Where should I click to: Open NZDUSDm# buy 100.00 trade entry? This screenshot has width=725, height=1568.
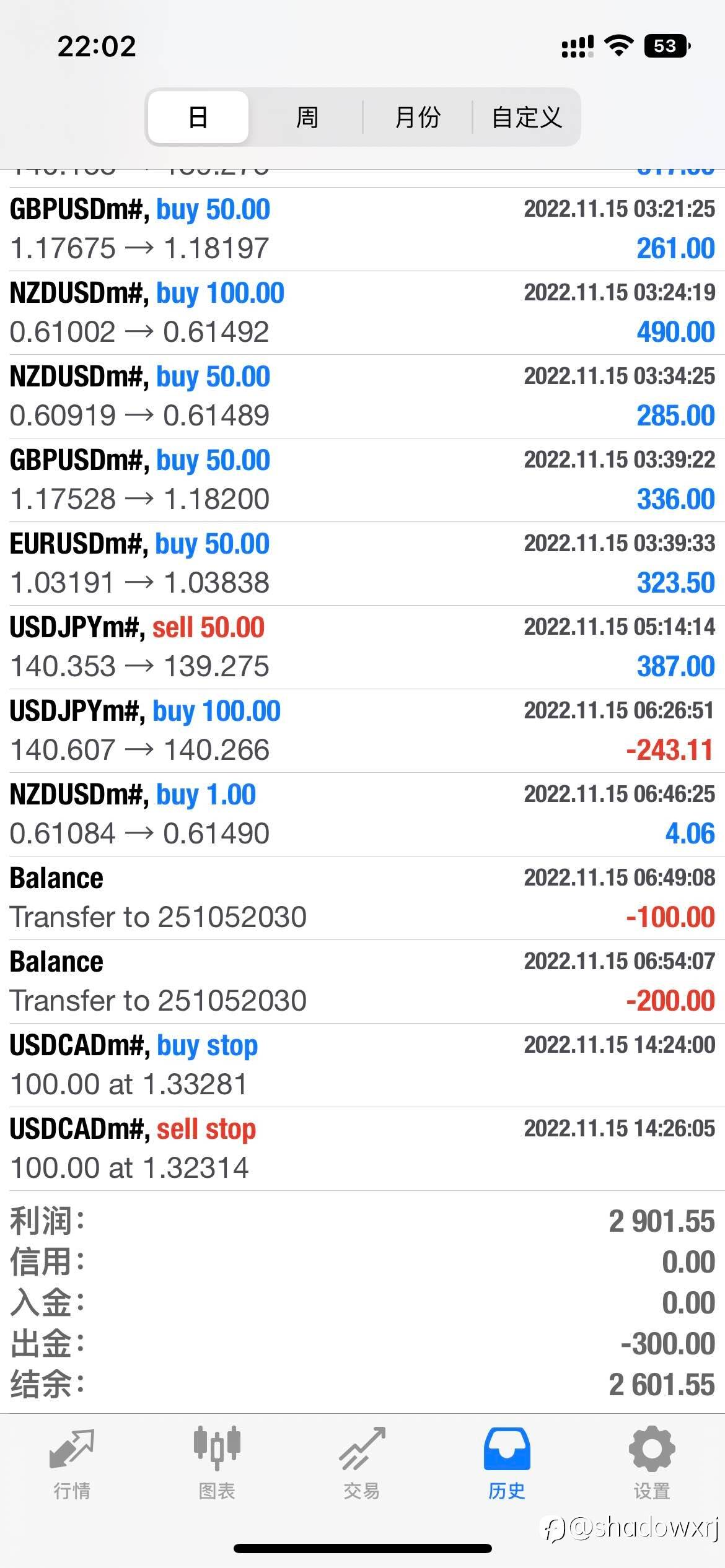point(362,313)
